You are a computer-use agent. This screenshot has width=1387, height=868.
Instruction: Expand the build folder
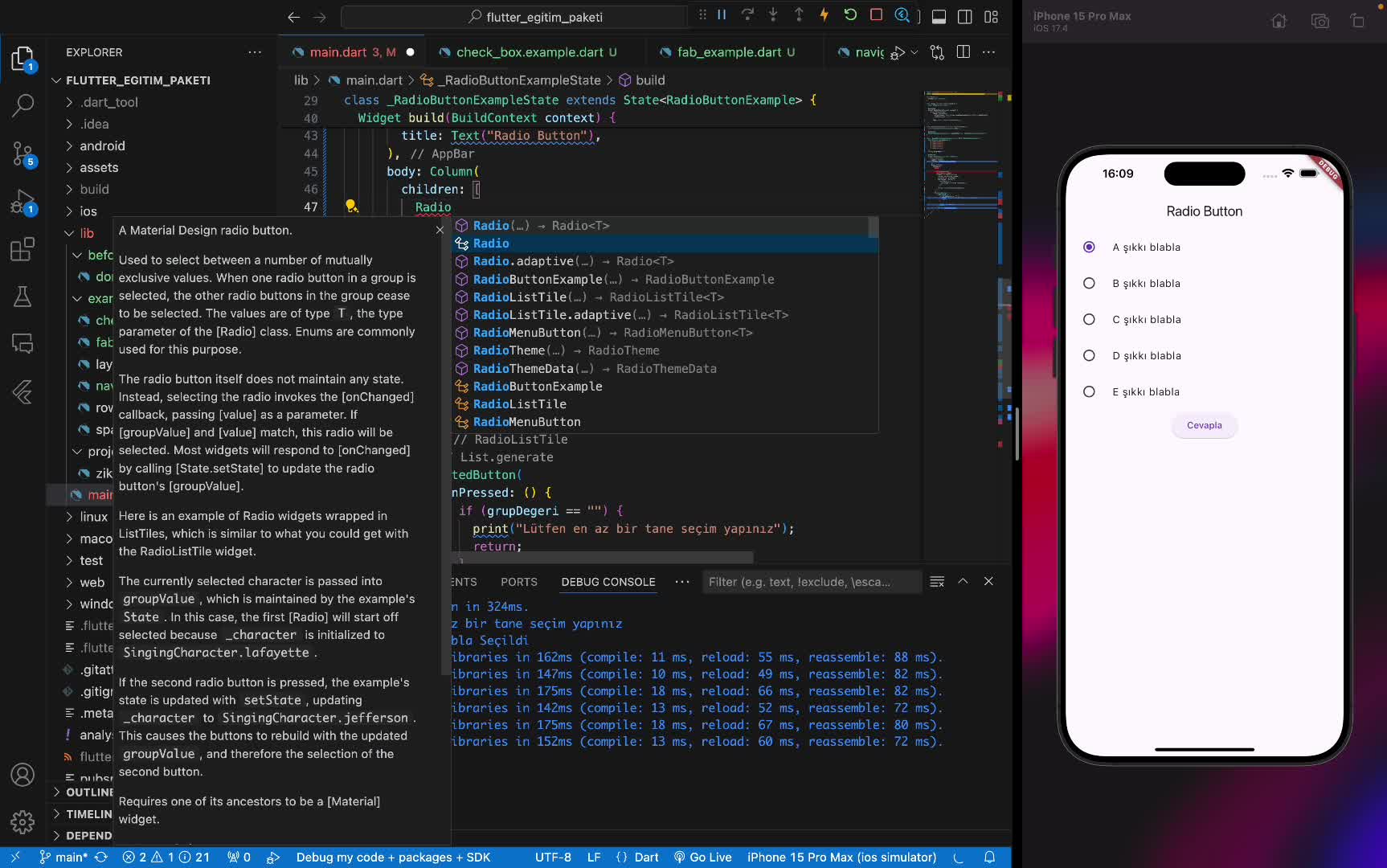tap(94, 189)
